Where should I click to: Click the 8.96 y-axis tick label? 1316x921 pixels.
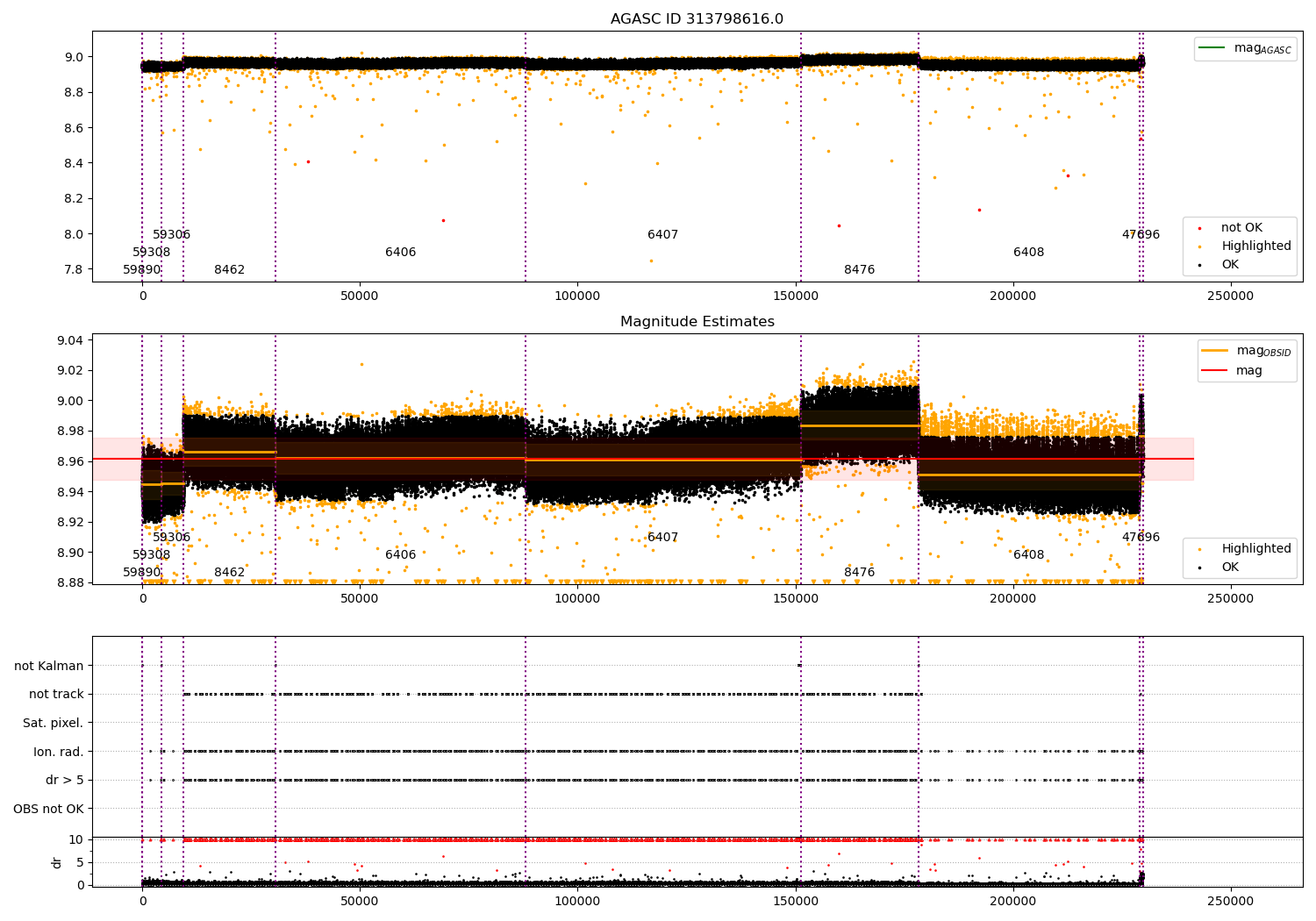point(70,462)
